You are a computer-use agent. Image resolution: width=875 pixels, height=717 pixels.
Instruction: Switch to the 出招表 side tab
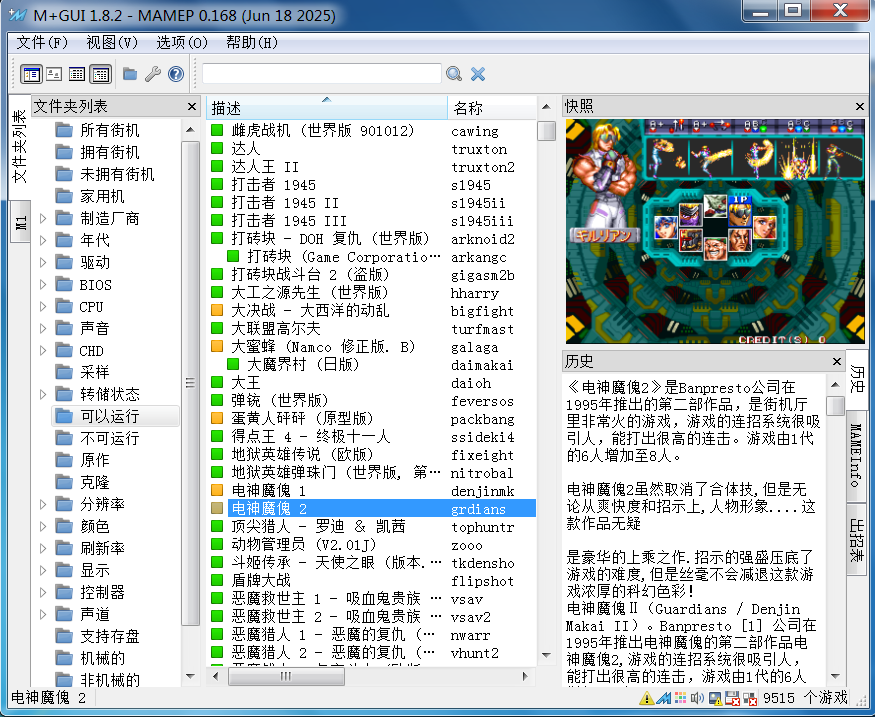pyautogui.click(x=856, y=540)
